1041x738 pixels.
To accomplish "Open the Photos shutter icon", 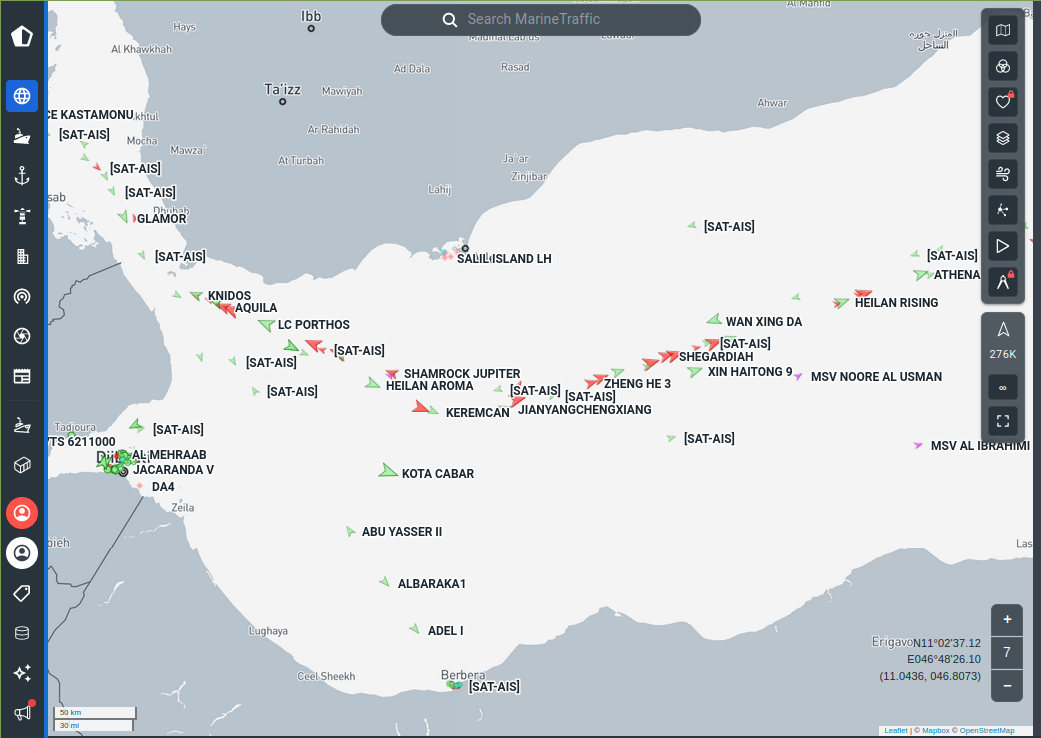I will [x=22, y=336].
